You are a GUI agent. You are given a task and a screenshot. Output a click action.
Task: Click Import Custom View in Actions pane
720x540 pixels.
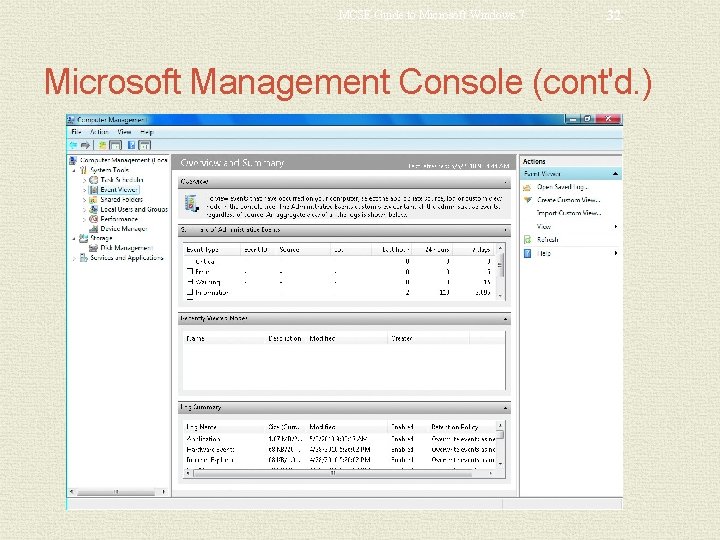(x=568, y=213)
